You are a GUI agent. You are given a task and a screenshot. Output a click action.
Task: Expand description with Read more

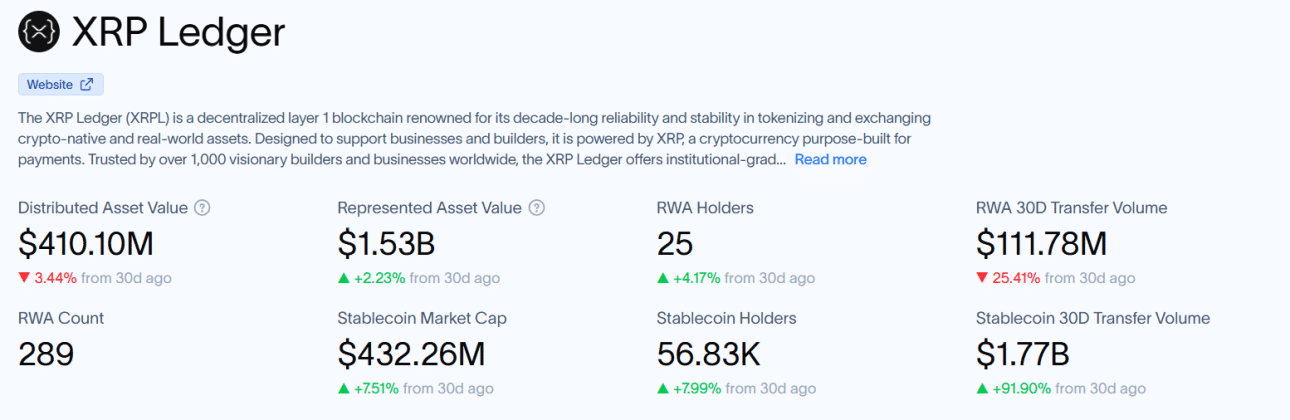tap(830, 160)
